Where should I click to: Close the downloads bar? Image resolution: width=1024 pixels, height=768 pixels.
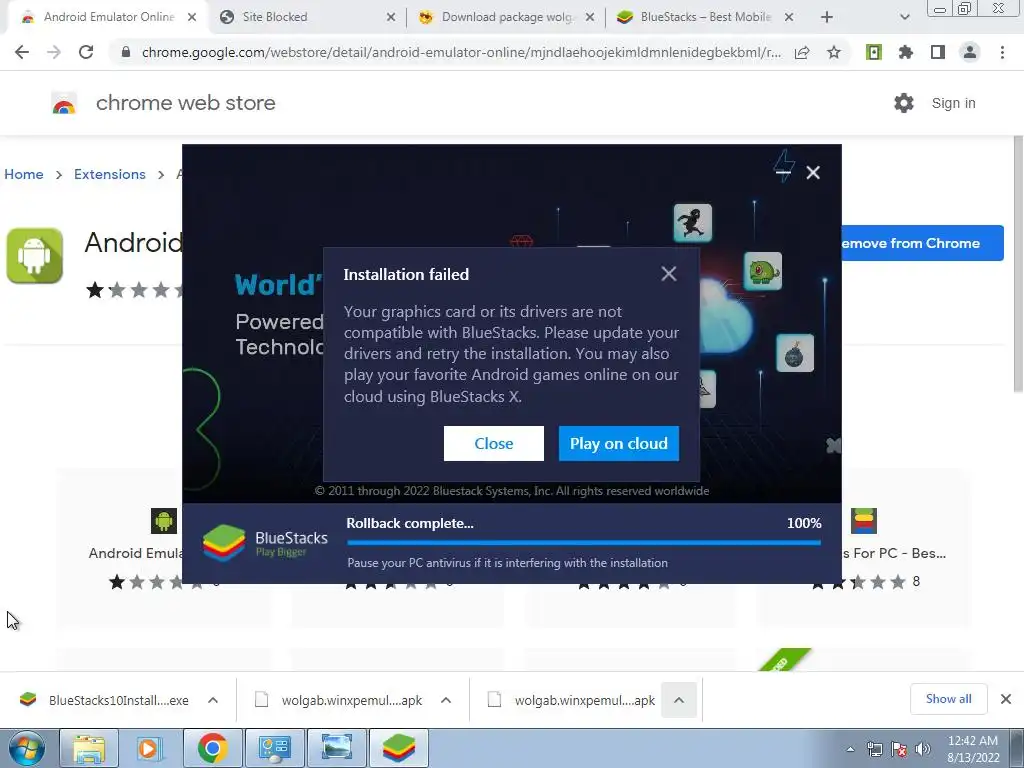click(x=1006, y=699)
